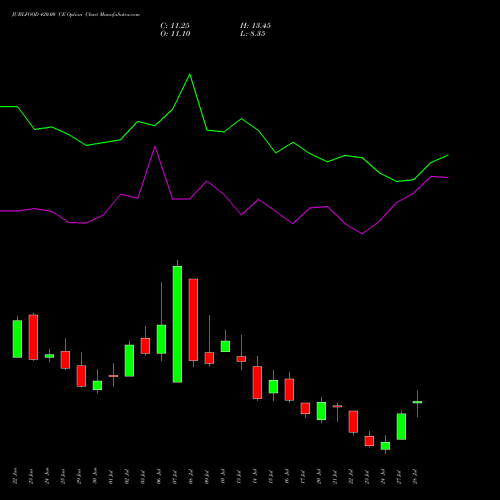
Task: Click the high price 'H: 13.45'
Action: [255, 26]
